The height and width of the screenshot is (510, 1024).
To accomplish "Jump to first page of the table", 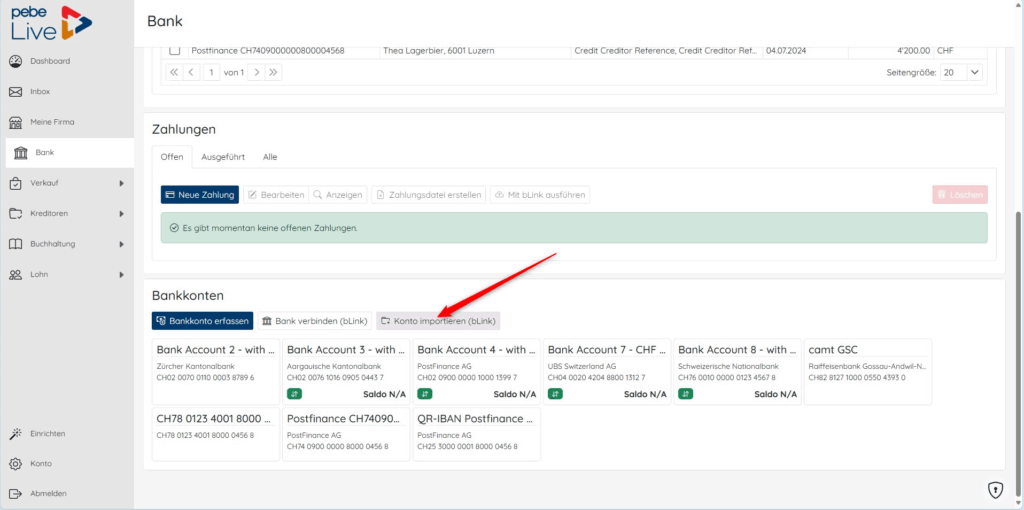I will tap(174, 72).
